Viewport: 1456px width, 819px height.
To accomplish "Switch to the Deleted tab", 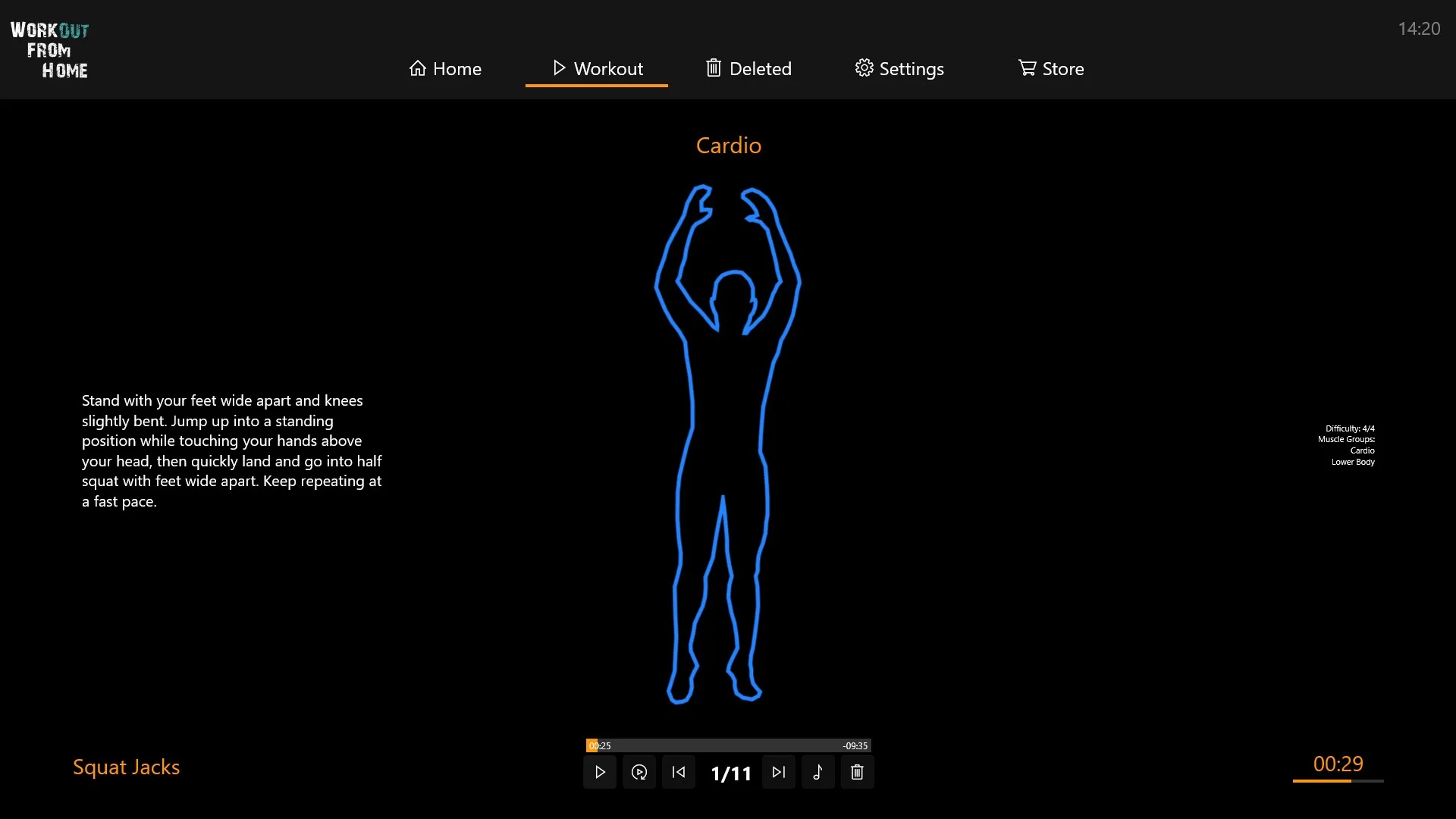I will (x=748, y=68).
